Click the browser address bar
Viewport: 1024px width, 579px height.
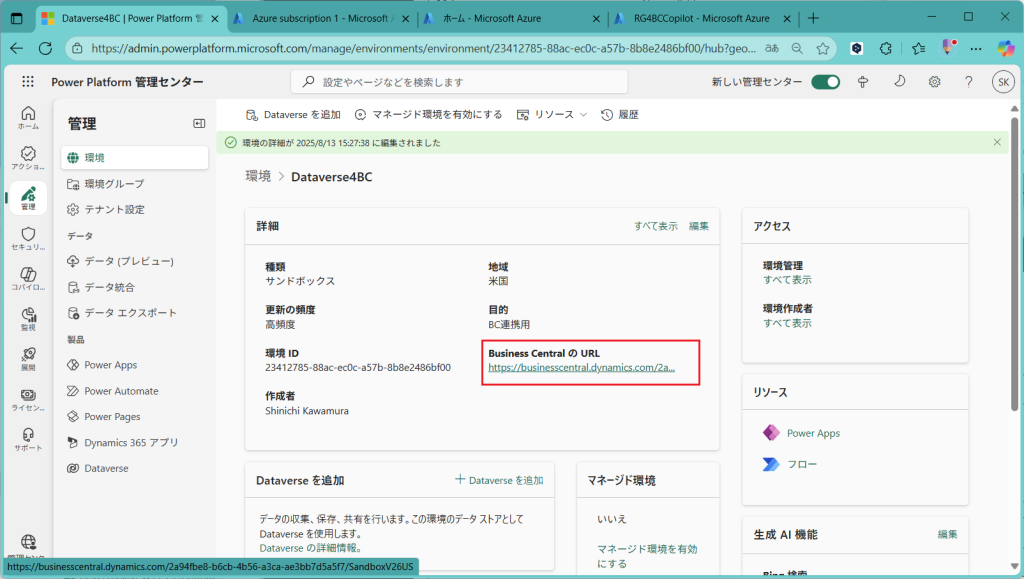click(423, 48)
